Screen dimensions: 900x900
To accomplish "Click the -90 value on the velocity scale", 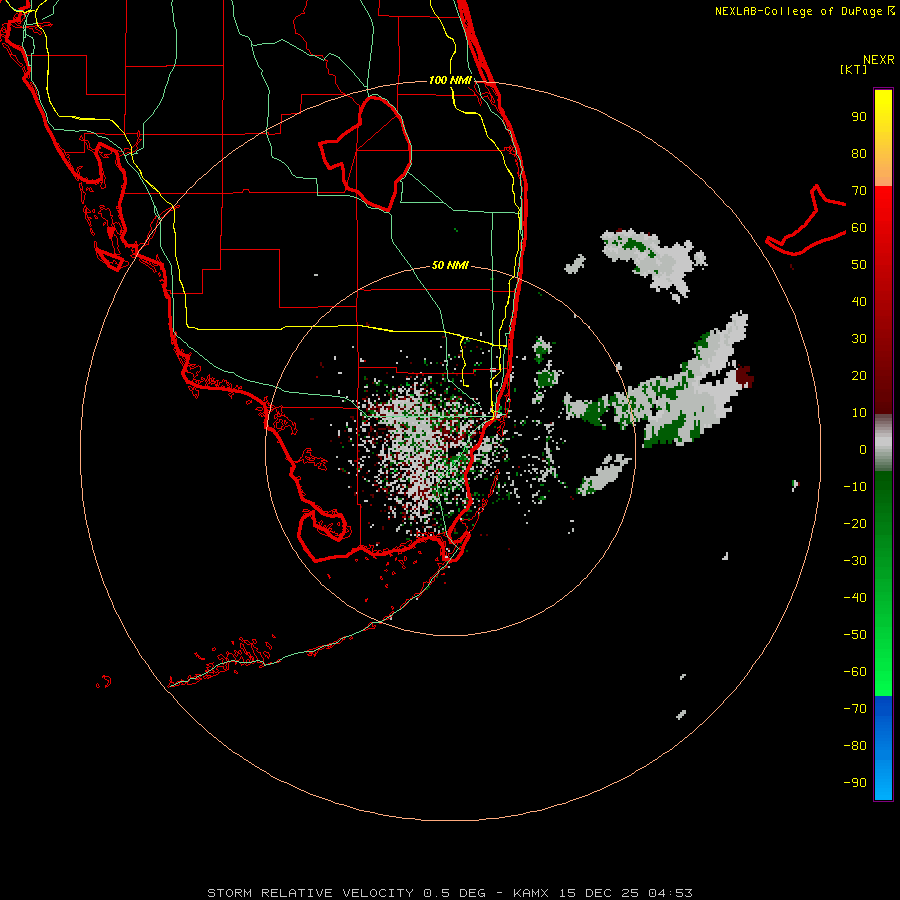I will click(855, 783).
